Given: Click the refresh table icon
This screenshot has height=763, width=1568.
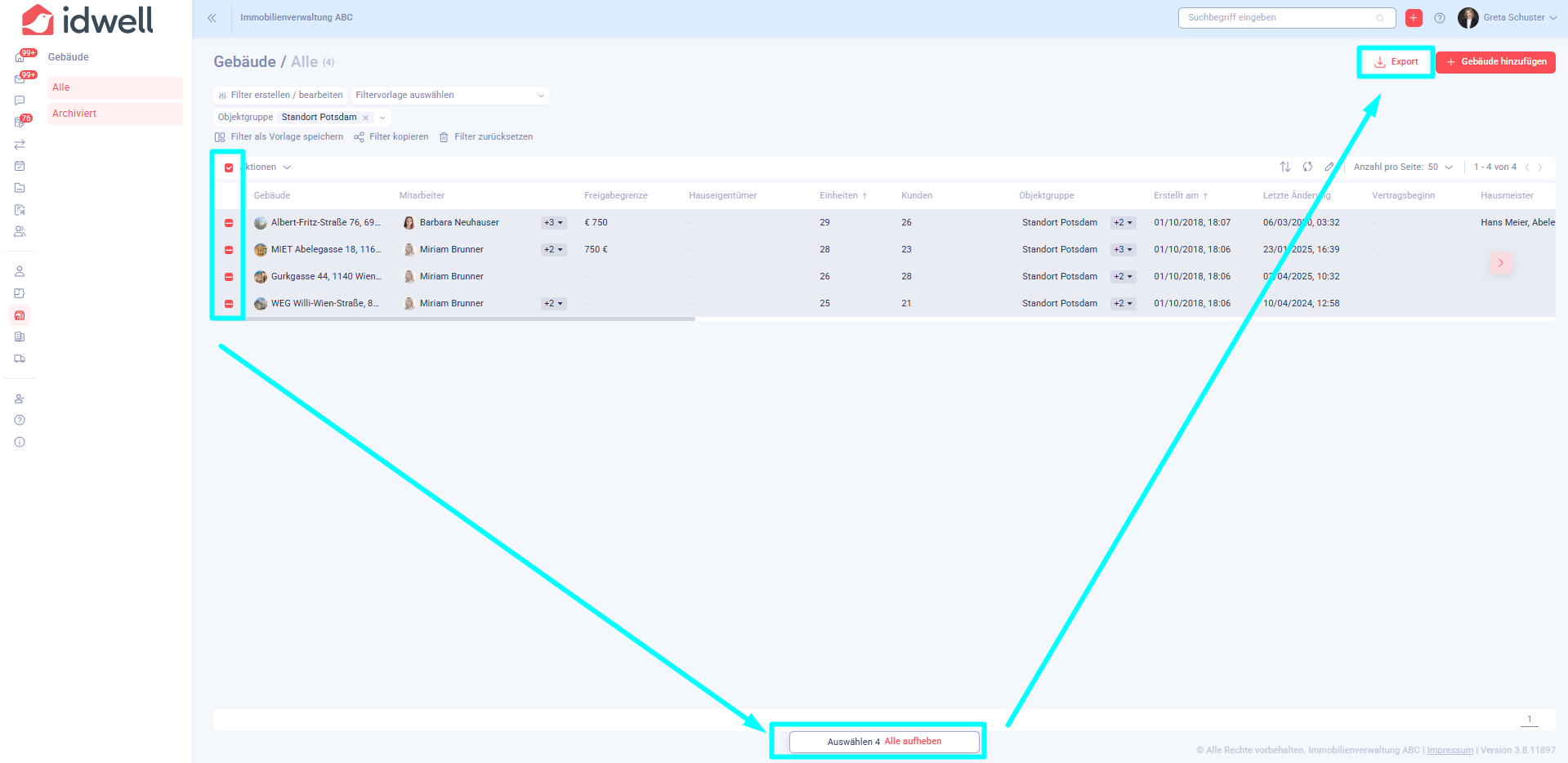Looking at the screenshot, I should (x=1307, y=167).
